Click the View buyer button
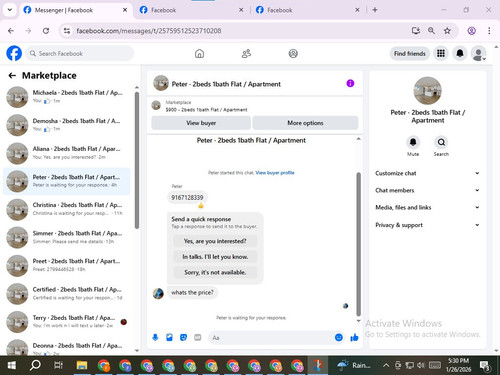 click(201, 123)
